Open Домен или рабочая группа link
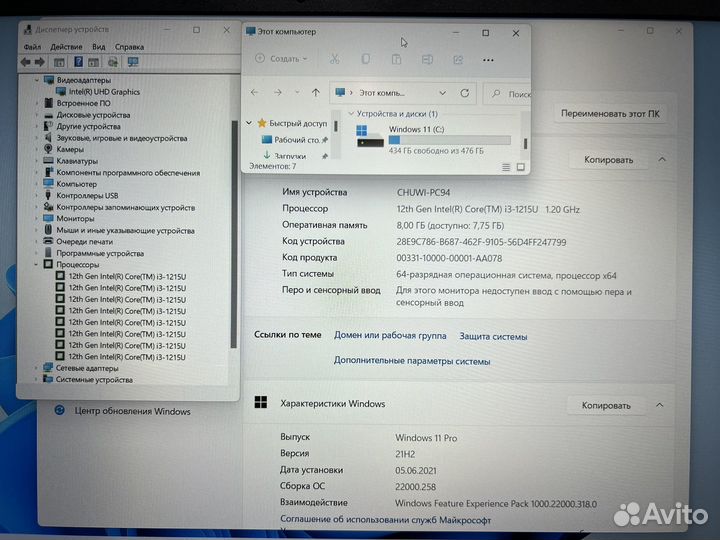The width and height of the screenshot is (720, 540). pos(390,336)
